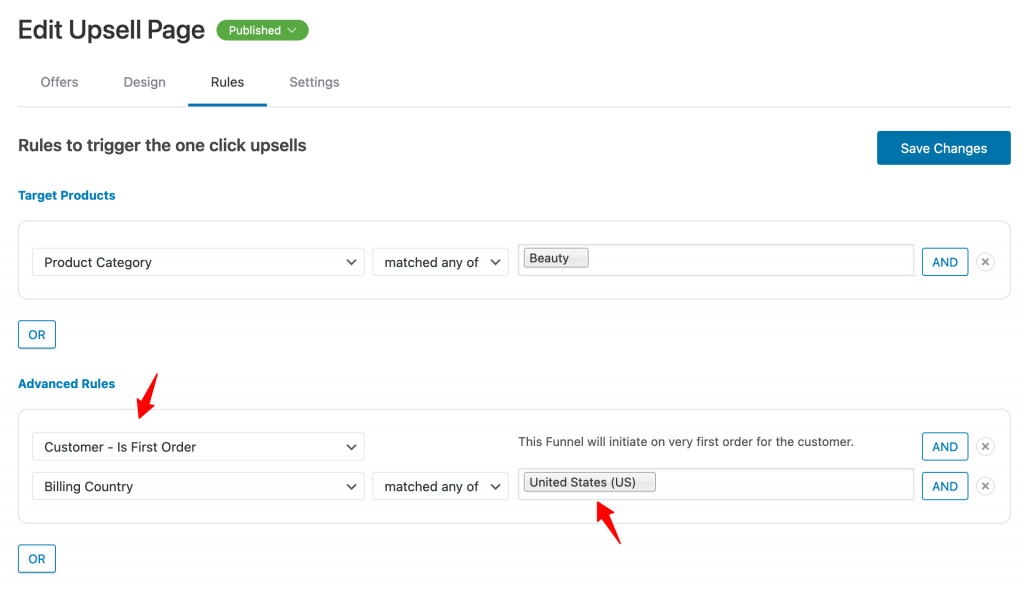
Task: Open the Product Category 'matched any of' operator dropdown
Action: 440,262
